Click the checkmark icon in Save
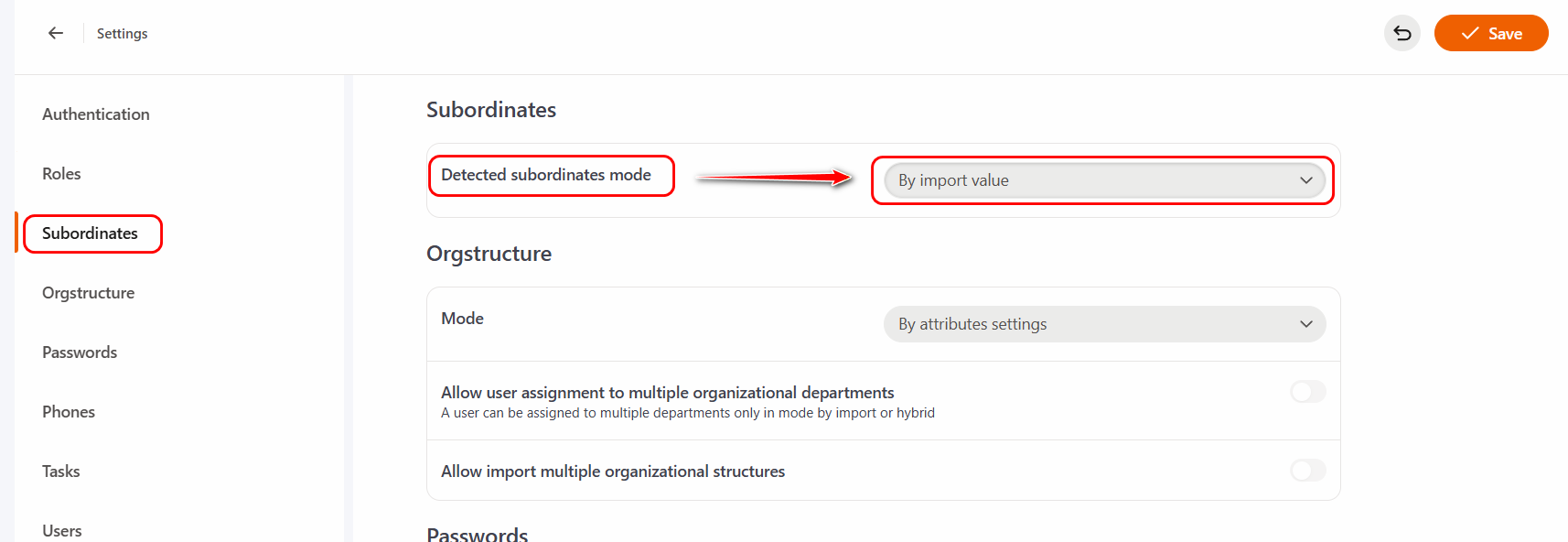 click(1470, 34)
